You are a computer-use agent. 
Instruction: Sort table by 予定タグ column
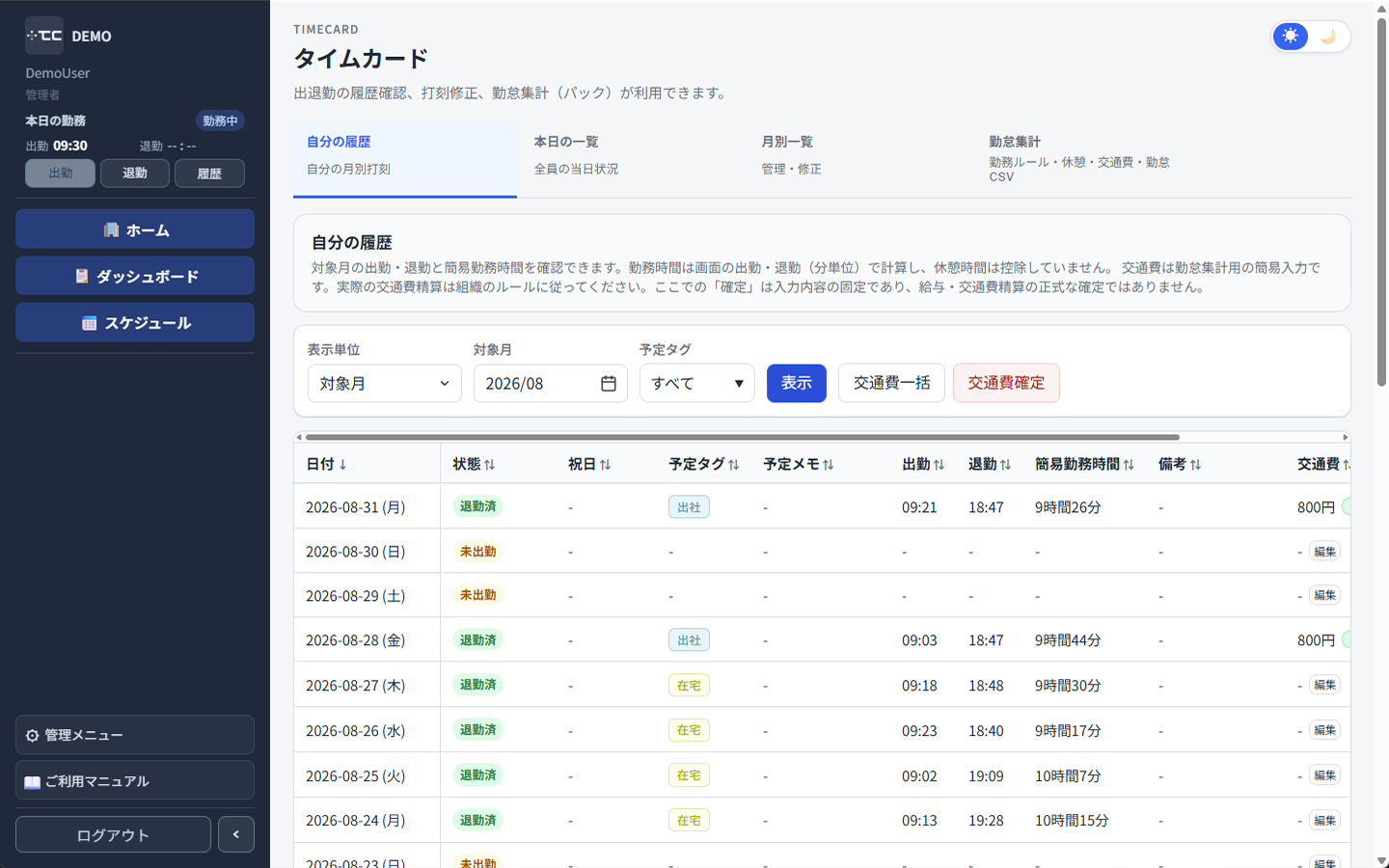[704, 464]
